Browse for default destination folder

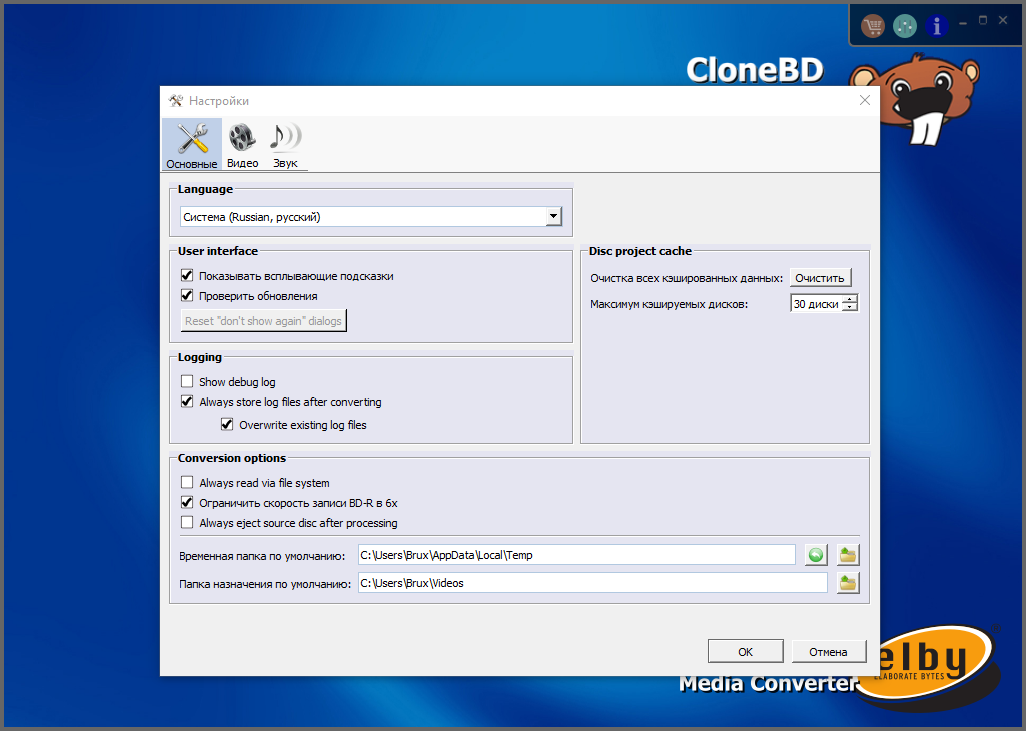tap(848, 583)
